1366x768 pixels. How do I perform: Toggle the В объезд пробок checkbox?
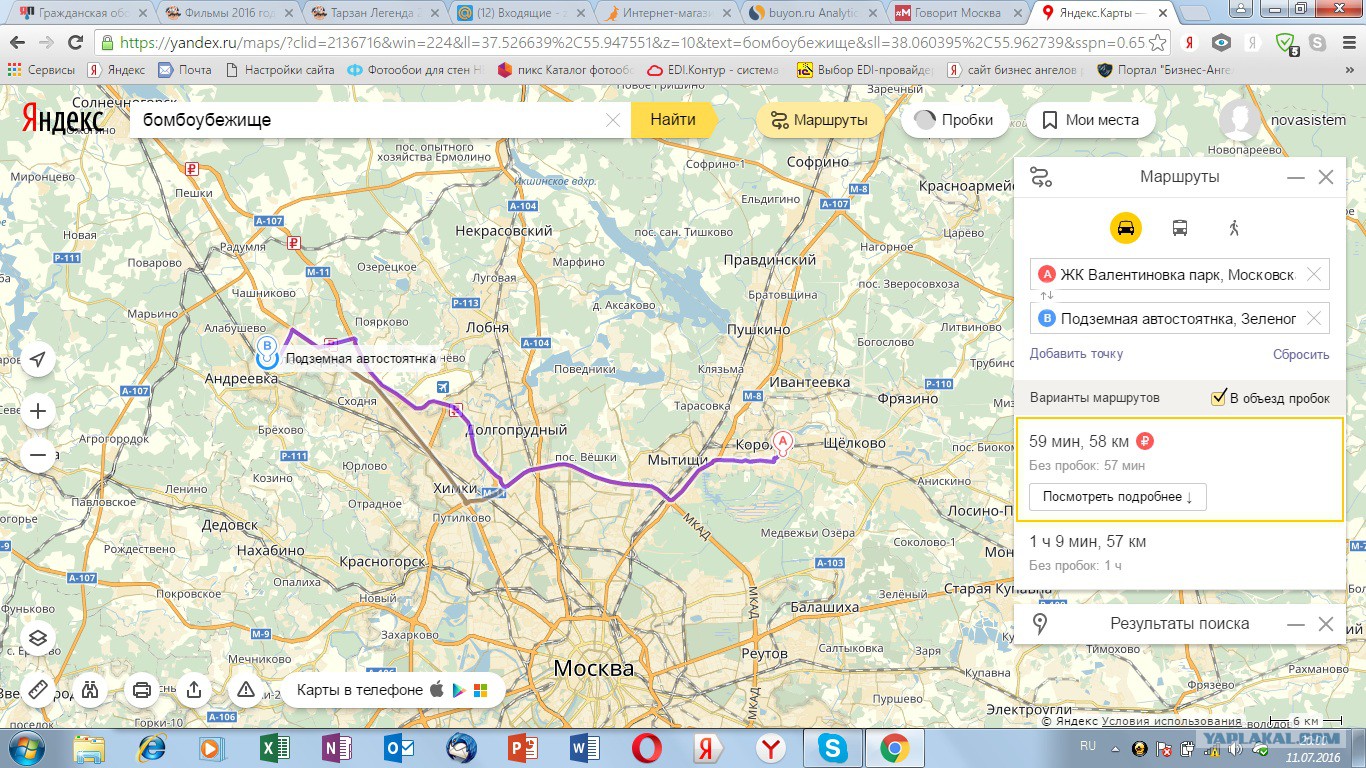point(1218,398)
